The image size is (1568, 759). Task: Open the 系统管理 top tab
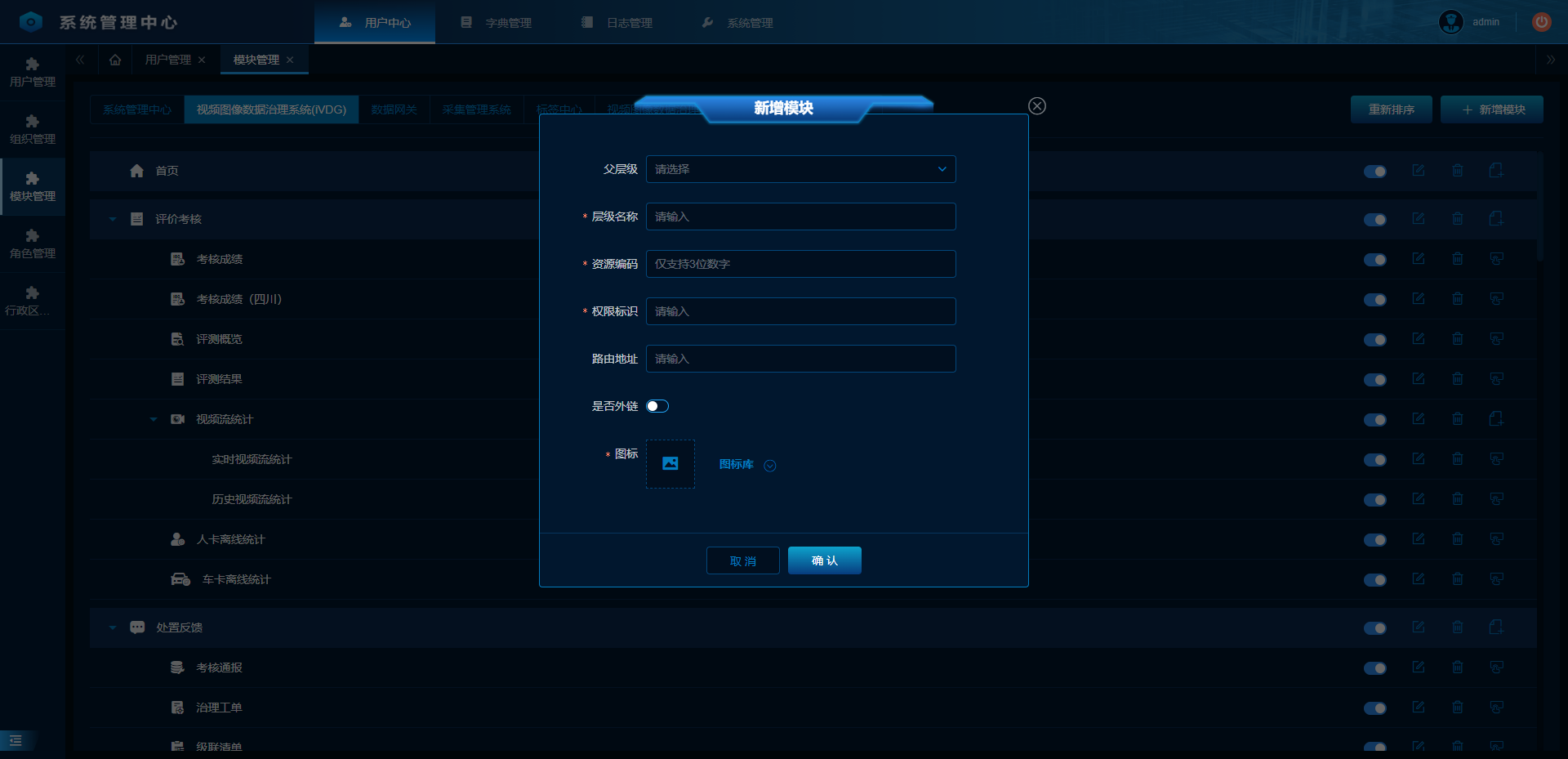point(737,22)
